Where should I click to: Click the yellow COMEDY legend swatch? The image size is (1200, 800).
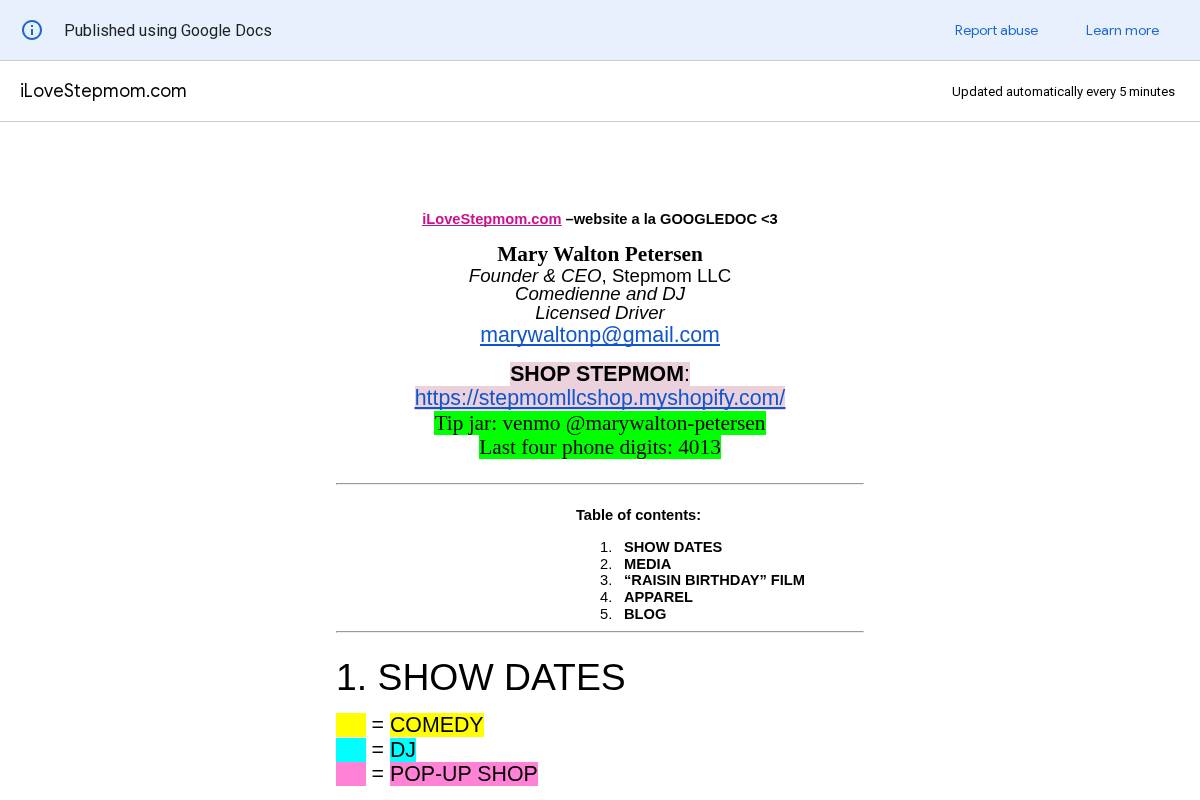(351, 724)
